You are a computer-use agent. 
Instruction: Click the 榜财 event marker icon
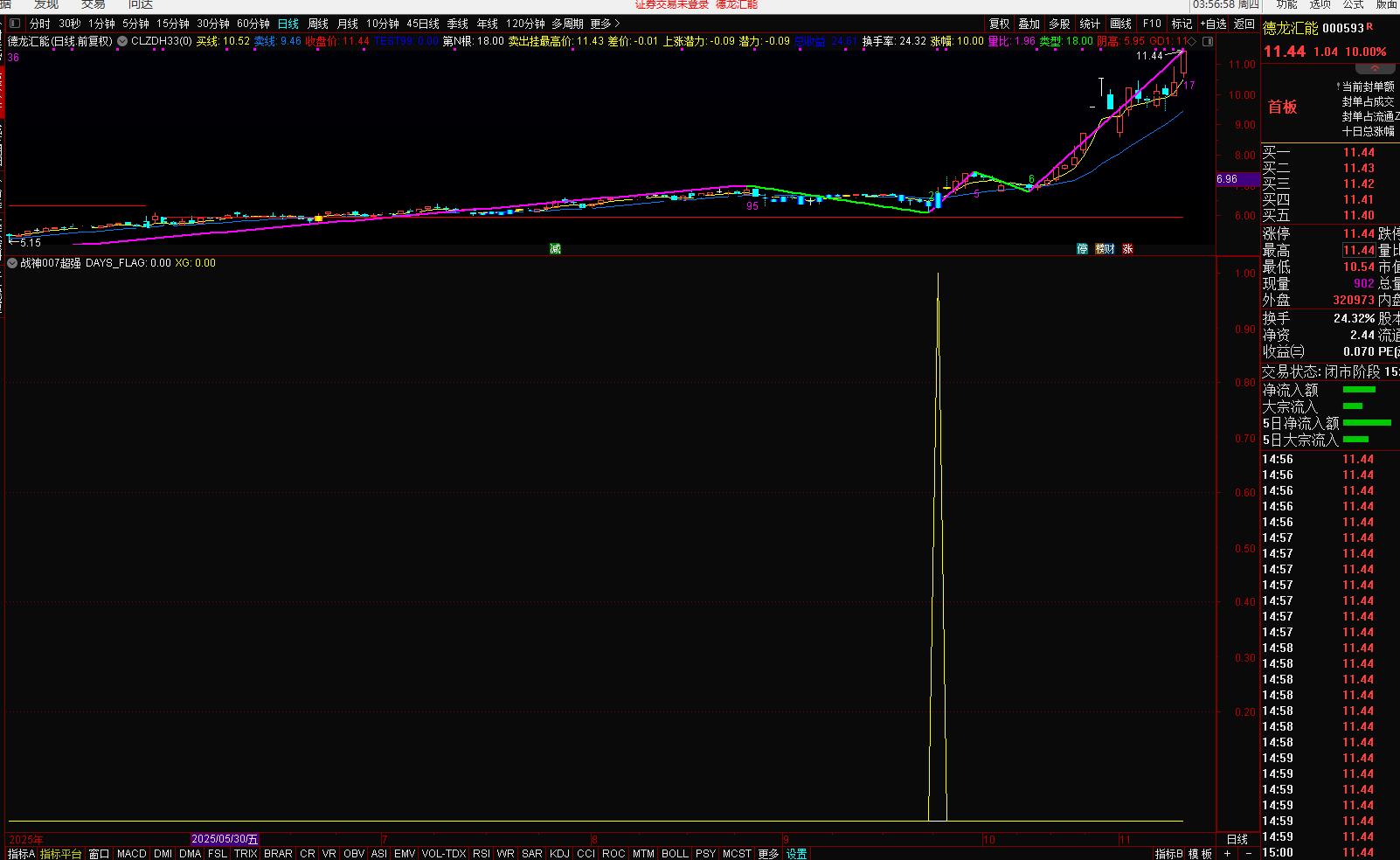click(x=1105, y=249)
